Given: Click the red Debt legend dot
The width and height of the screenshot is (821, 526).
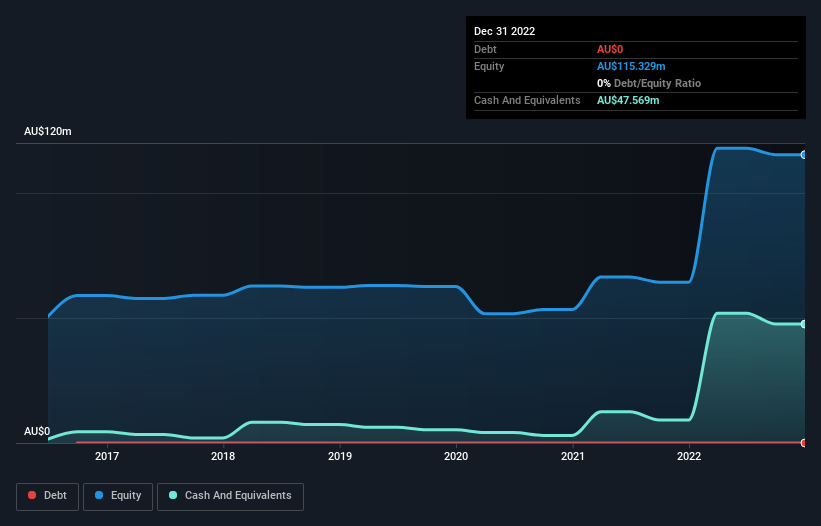Looking at the screenshot, I should 32,495.
